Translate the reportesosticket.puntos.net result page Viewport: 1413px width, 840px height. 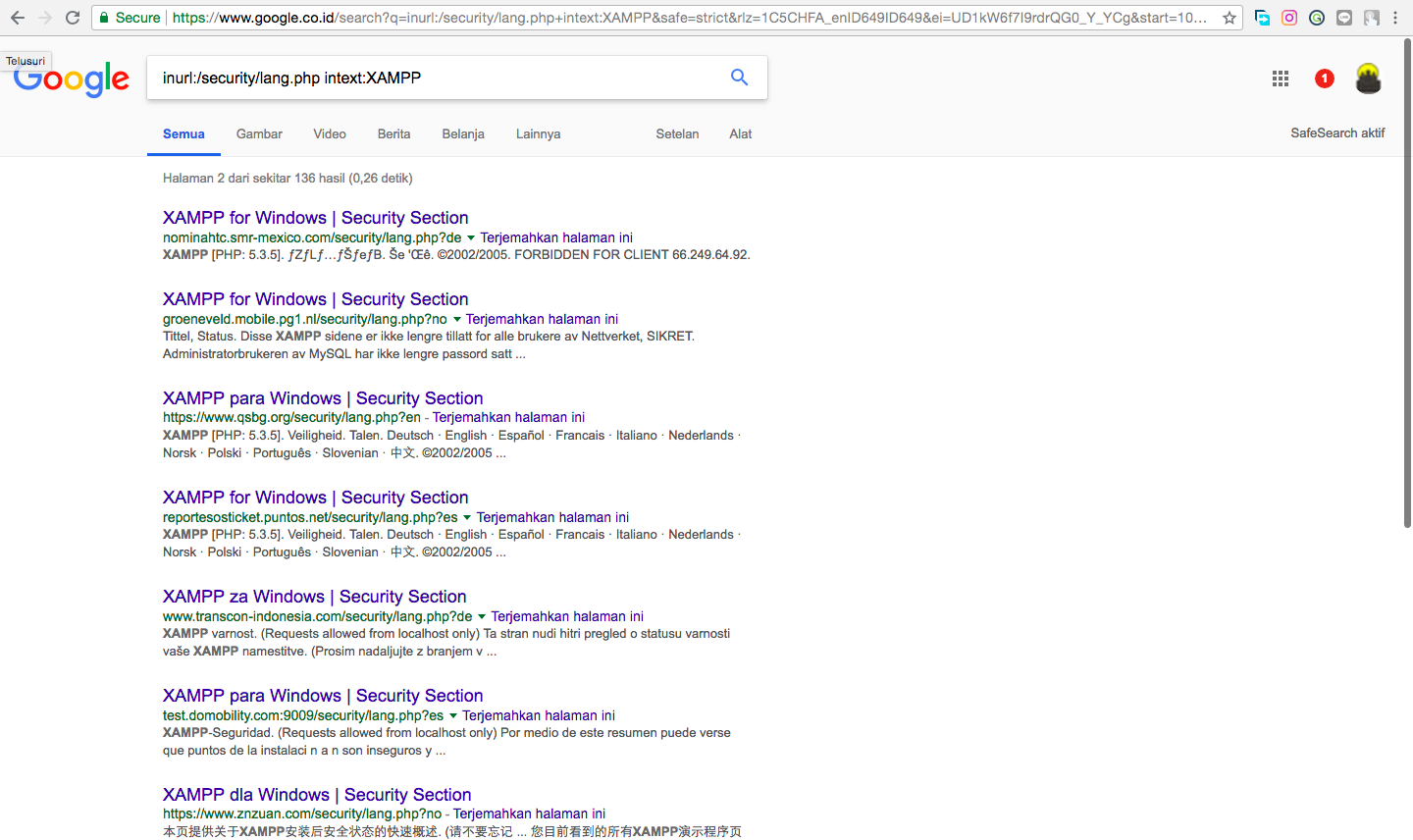pyautogui.click(x=552, y=517)
